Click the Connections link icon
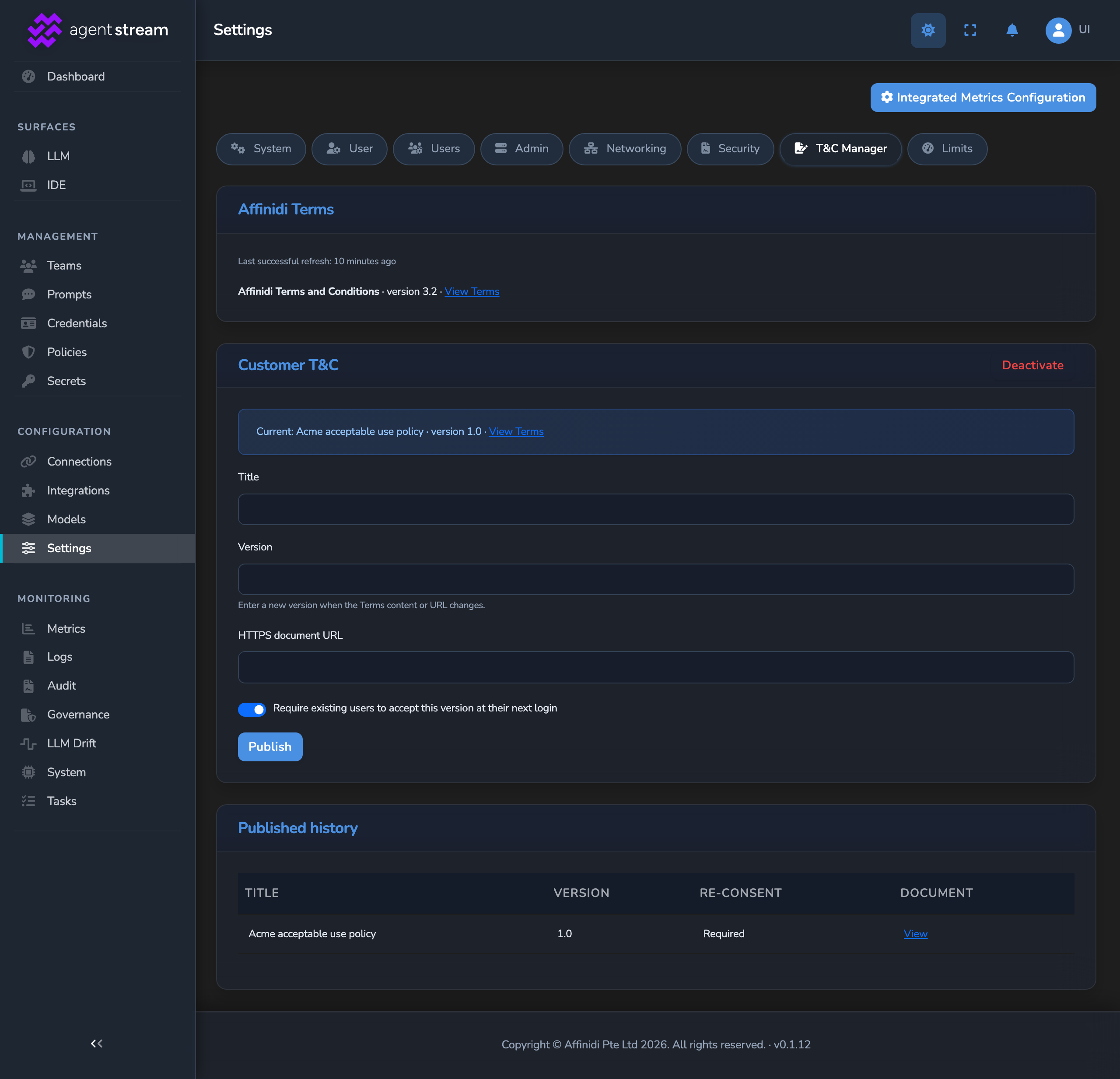 click(28, 462)
